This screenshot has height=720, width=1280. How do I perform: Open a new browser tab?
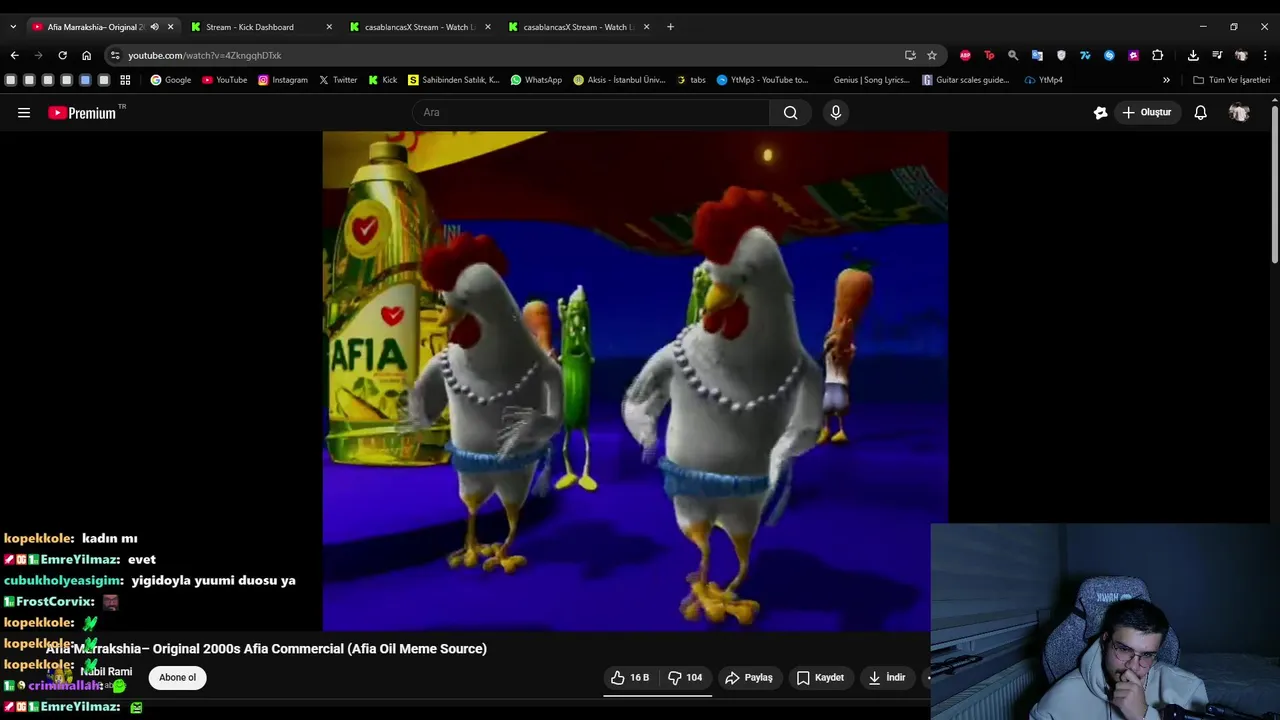tap(670, 27)
